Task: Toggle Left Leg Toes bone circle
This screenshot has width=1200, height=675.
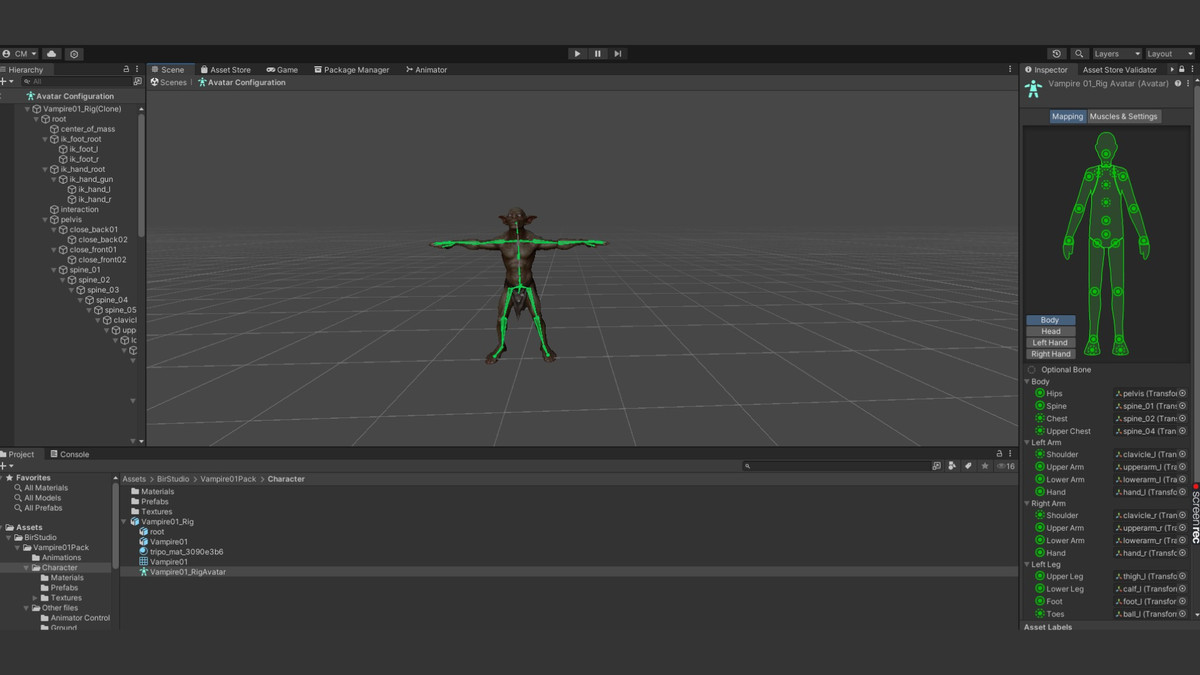Action: coord(1040,614)
